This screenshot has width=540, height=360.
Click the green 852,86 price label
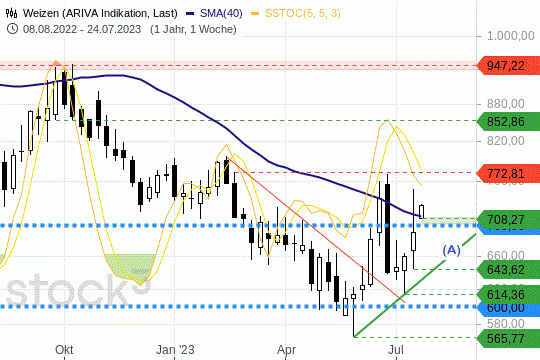pos(509,121)
